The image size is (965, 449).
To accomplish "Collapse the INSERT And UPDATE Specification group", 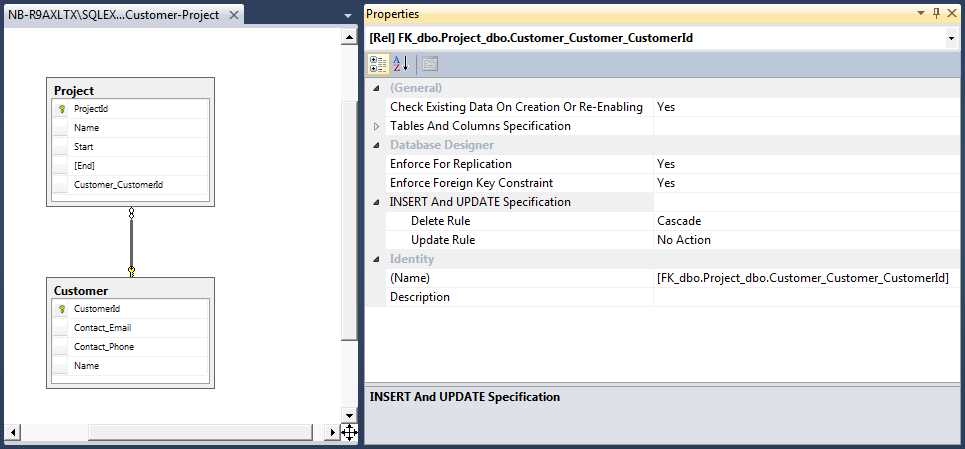I will tap(376, 202).
